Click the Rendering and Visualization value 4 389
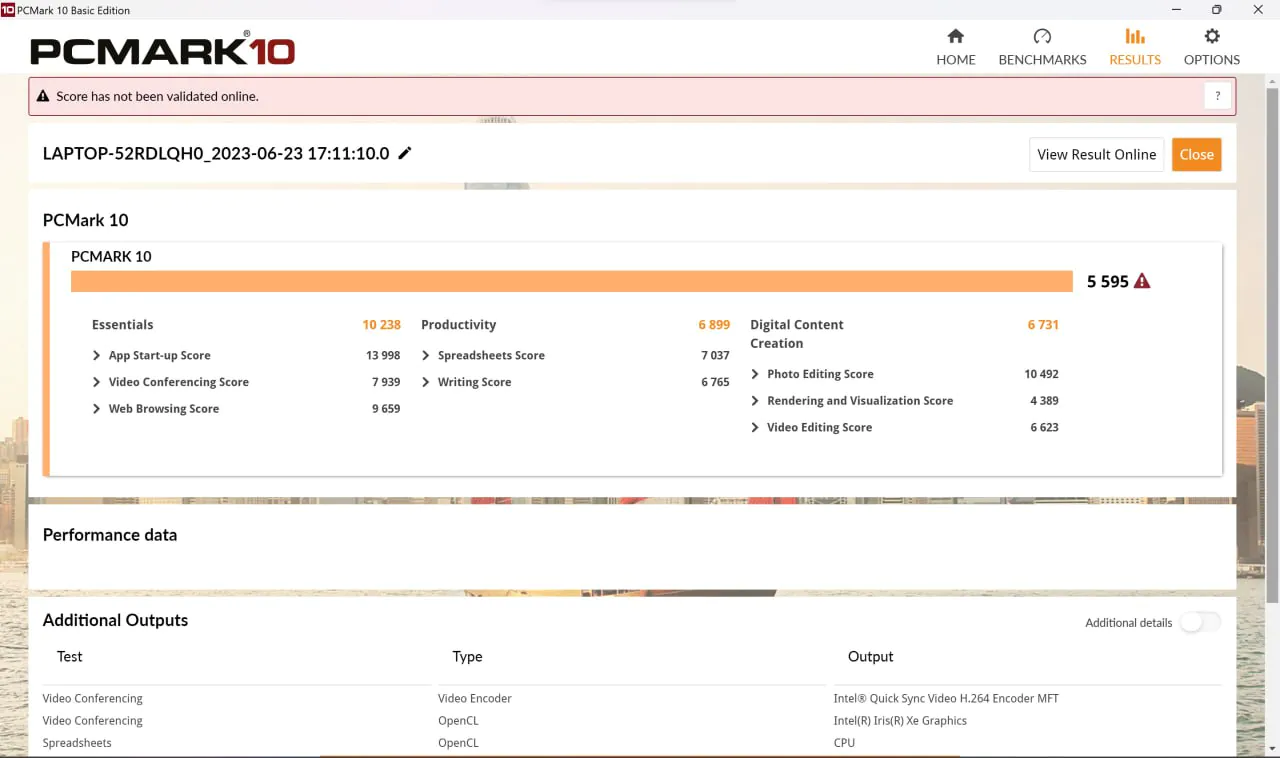Screen dimensions: 1280x758 coord(1045,401)
